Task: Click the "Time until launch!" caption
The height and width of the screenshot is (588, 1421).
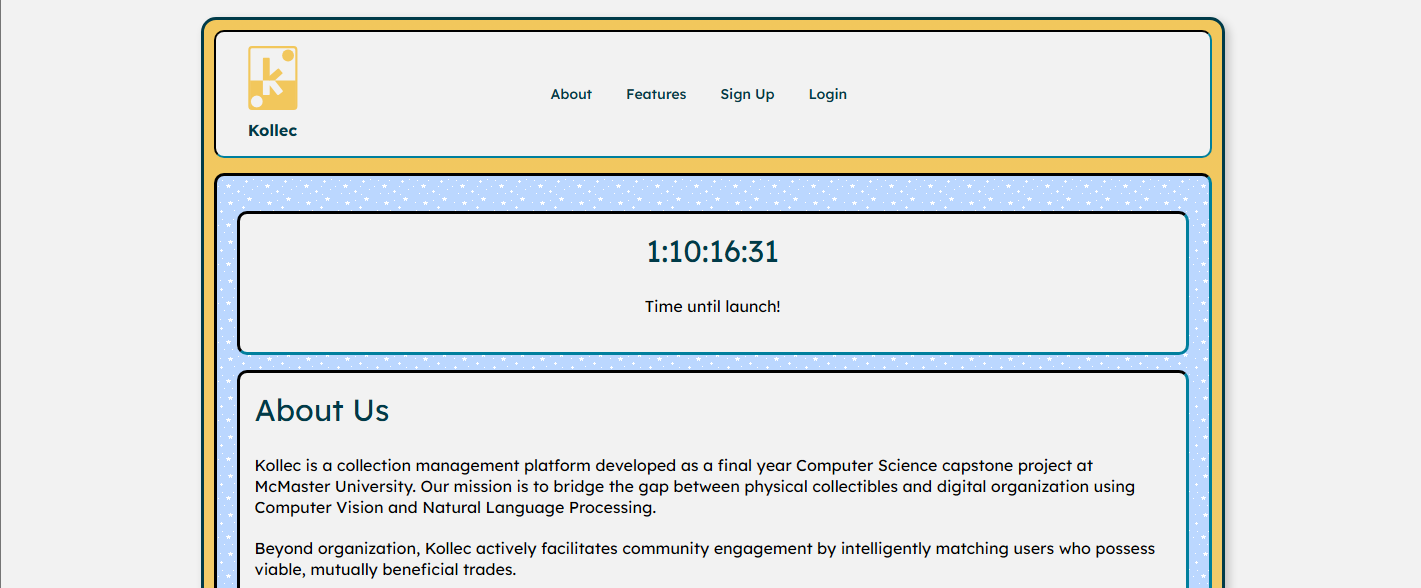Action: [712, 307]
